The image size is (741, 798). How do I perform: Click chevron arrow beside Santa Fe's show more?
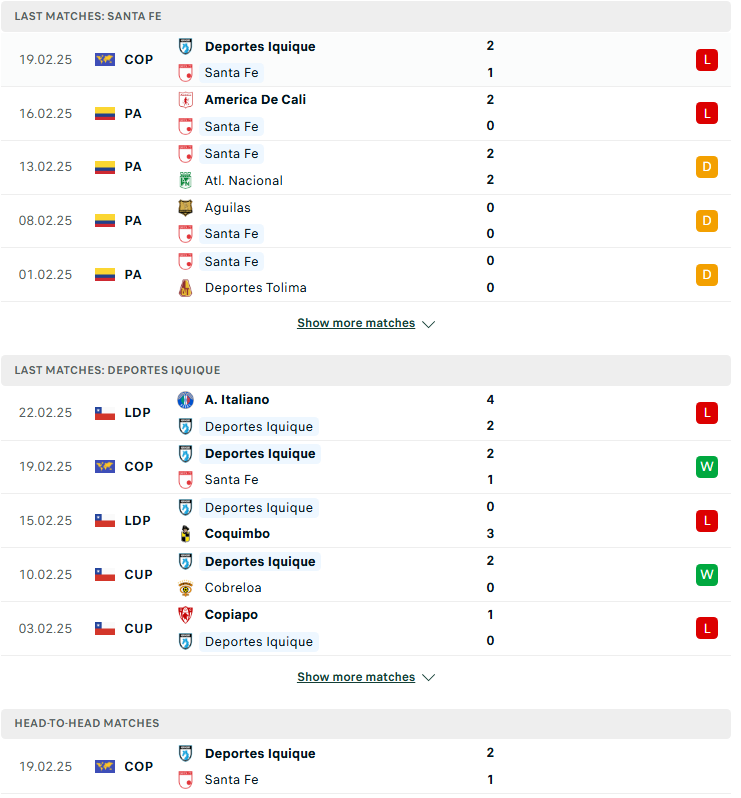429,325
